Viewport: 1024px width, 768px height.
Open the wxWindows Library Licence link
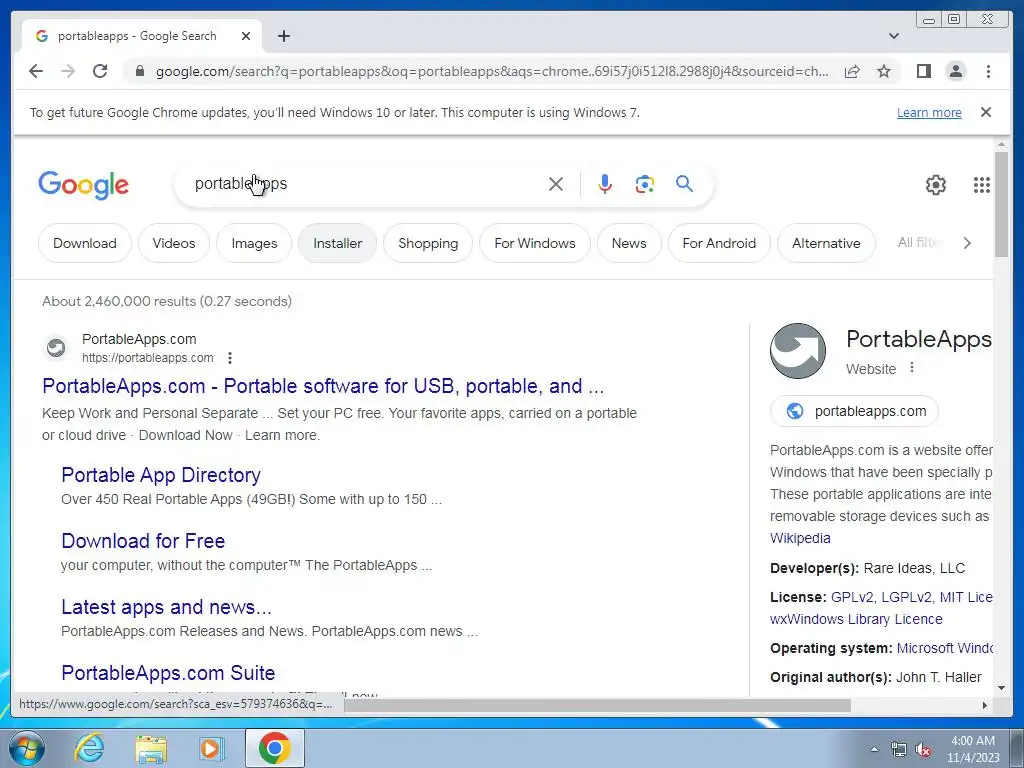[856, 619]
